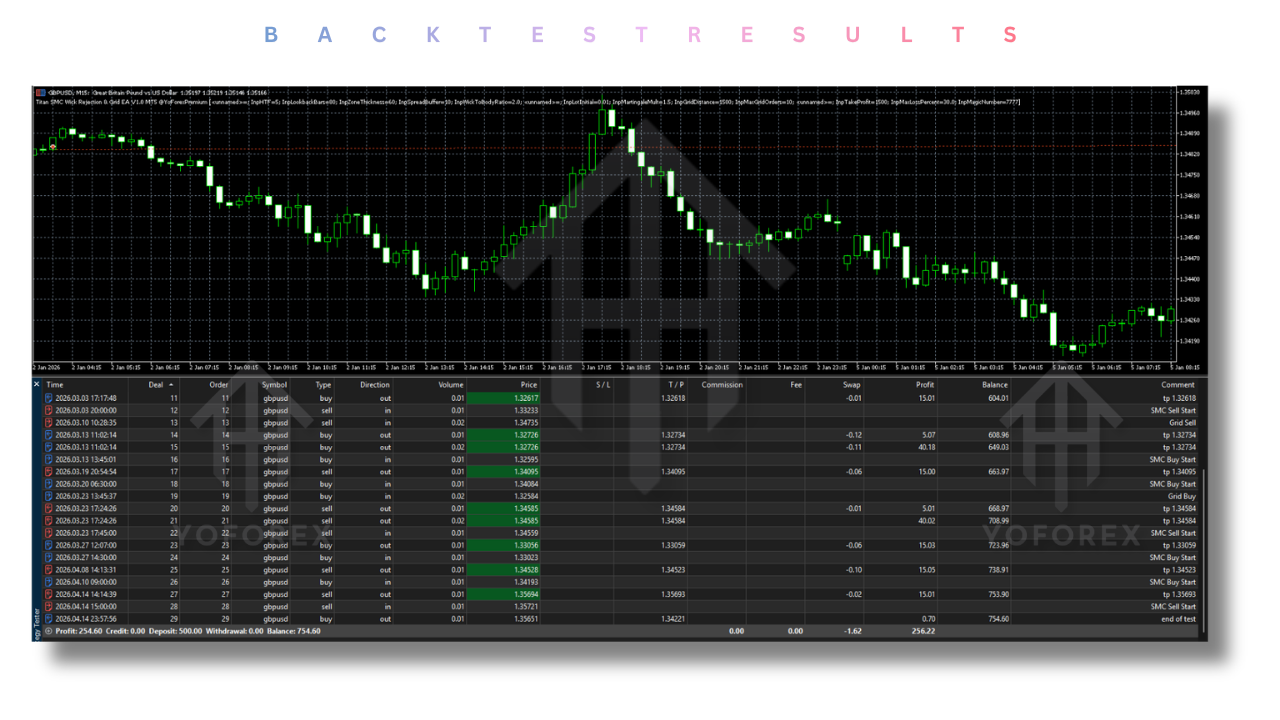Click the Volume column header
This screenshot has height=720, width=1280.
450,384
